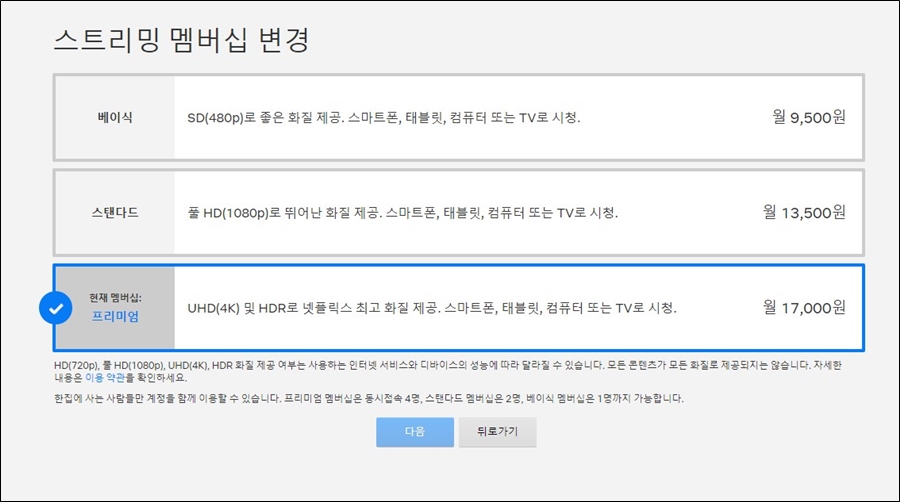Click the 한집에 사는 사람들만 notice text
The height and width of the screenshot is (502, 900).
click(x=368, y=398)
